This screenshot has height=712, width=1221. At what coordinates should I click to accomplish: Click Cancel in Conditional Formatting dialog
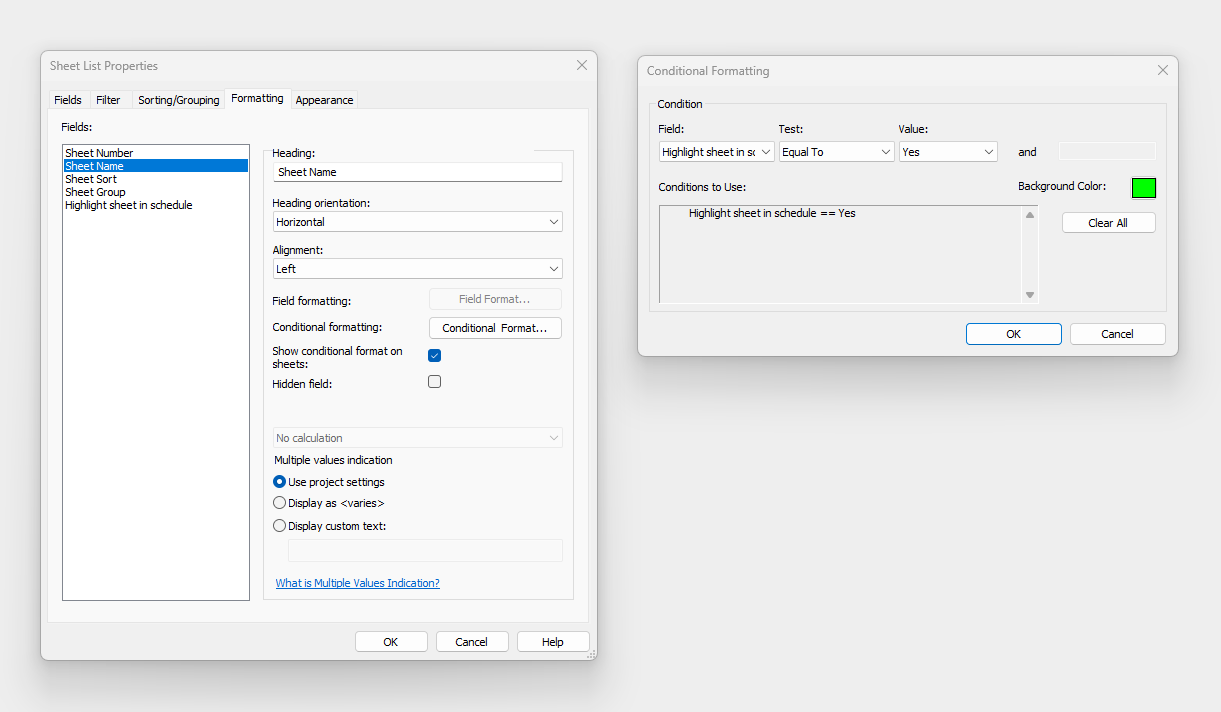tap(1117, 334)
